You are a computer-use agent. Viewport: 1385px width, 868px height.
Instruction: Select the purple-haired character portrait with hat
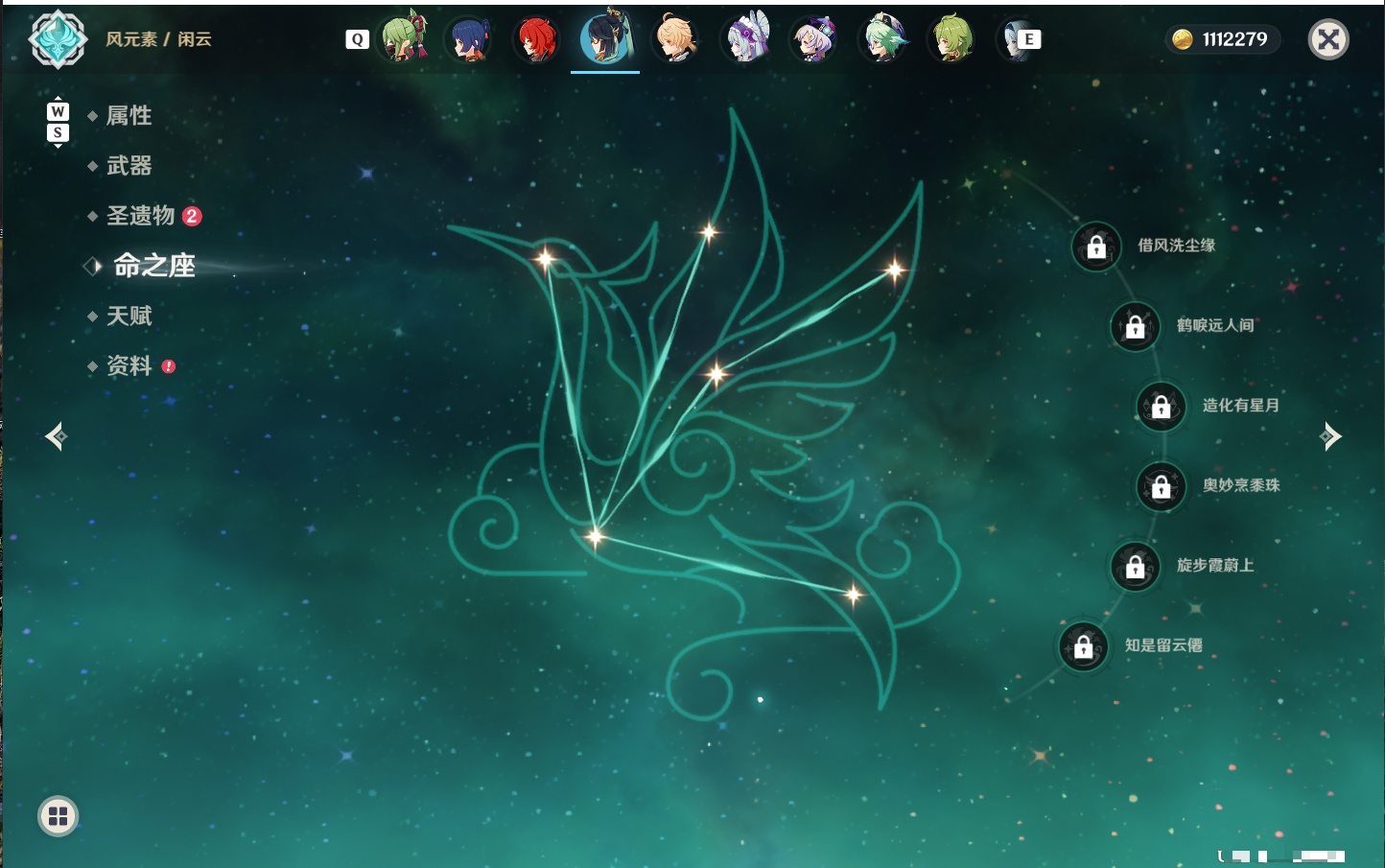813,39
